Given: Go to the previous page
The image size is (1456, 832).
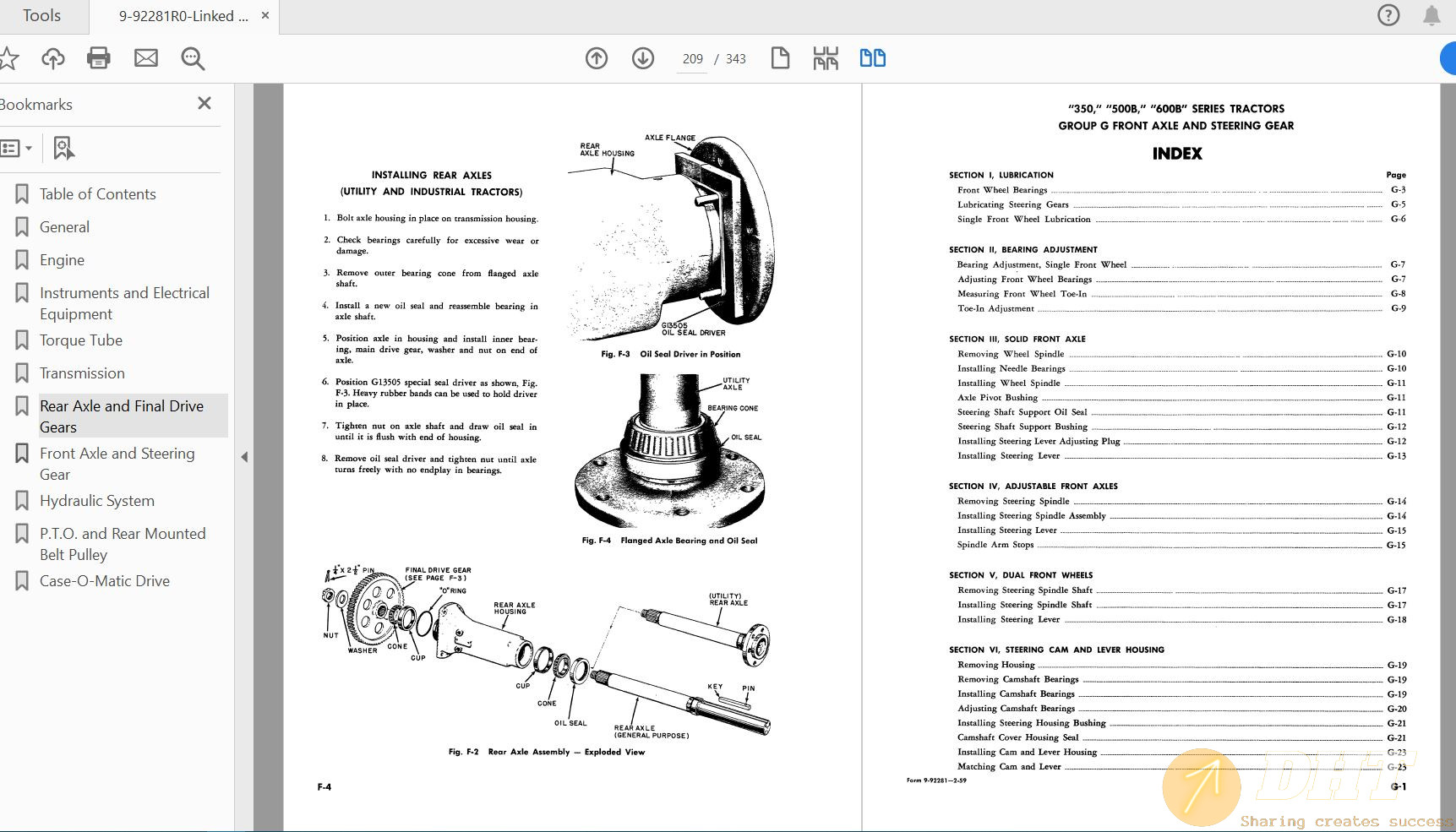Looking at the screenshot, I should (x=596, y=58).
